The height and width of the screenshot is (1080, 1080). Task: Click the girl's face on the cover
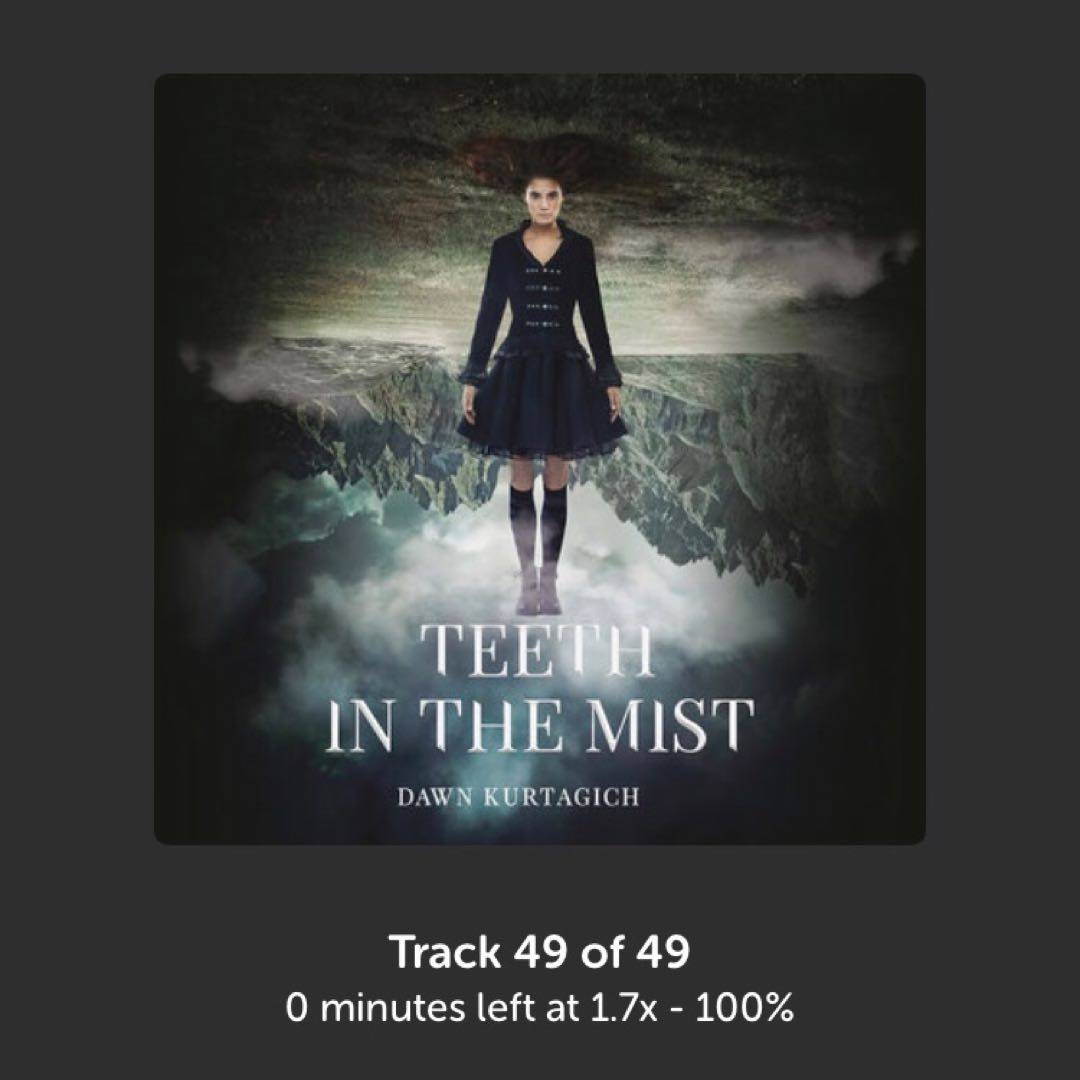click(542, 203)
